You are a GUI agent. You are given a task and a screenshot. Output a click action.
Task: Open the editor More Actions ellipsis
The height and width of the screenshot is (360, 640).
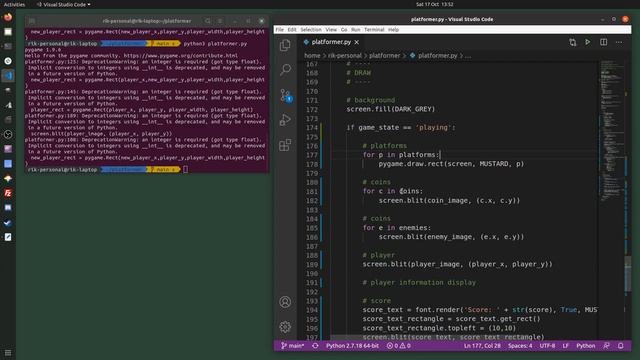tap(619, 42)
